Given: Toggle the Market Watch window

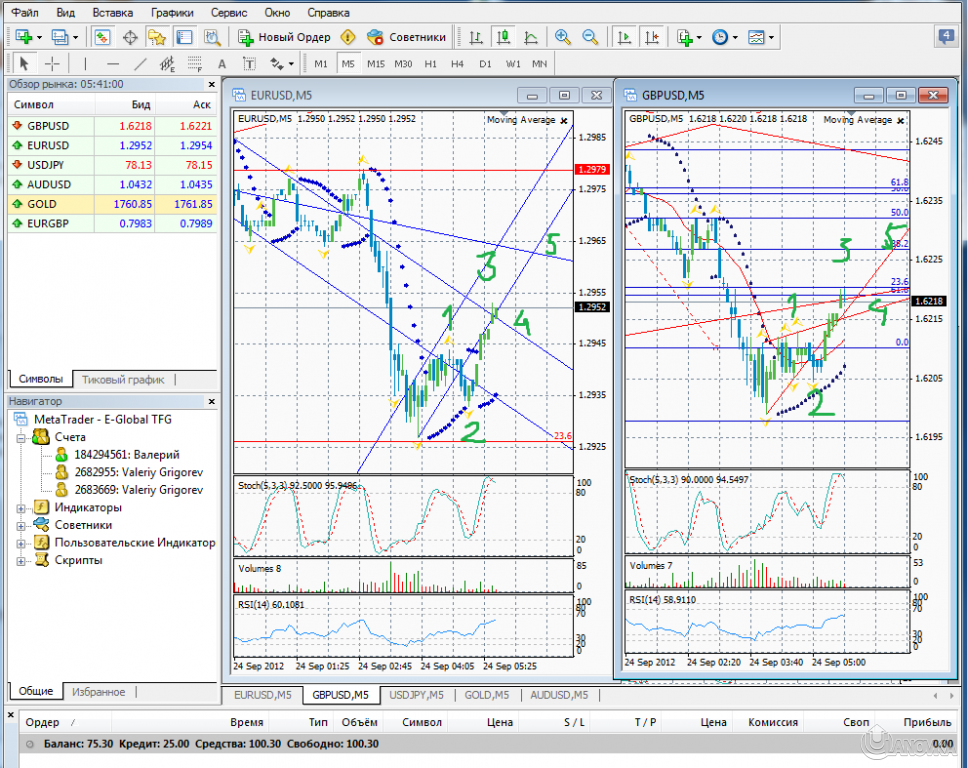Looking at the screenshot, I should point(102,37).
